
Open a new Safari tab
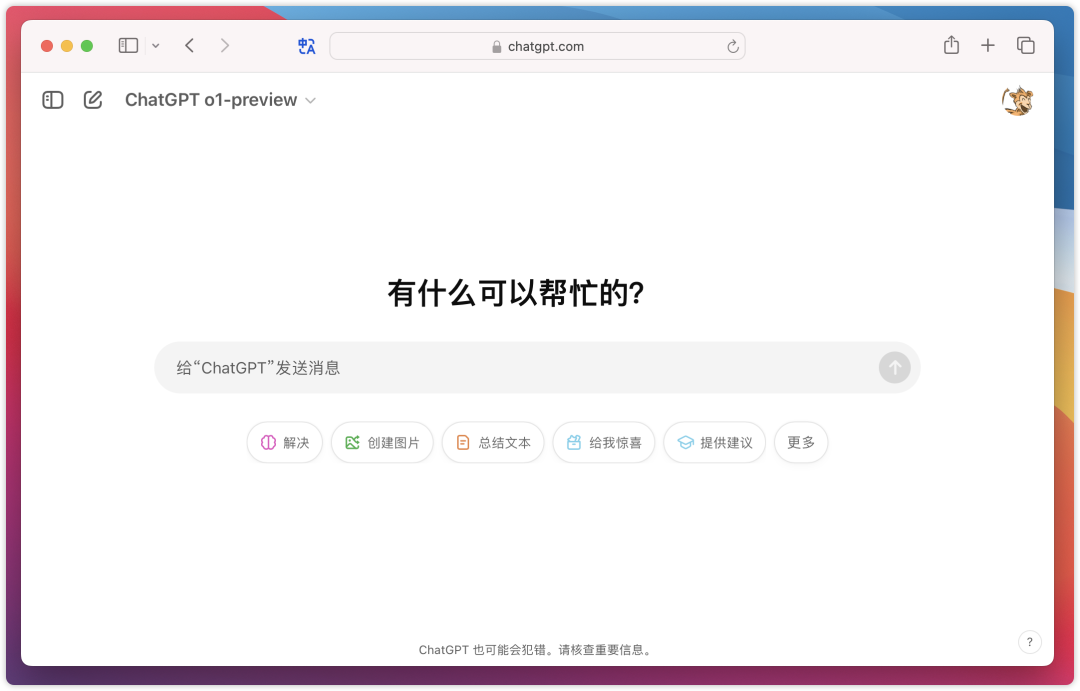988,45
